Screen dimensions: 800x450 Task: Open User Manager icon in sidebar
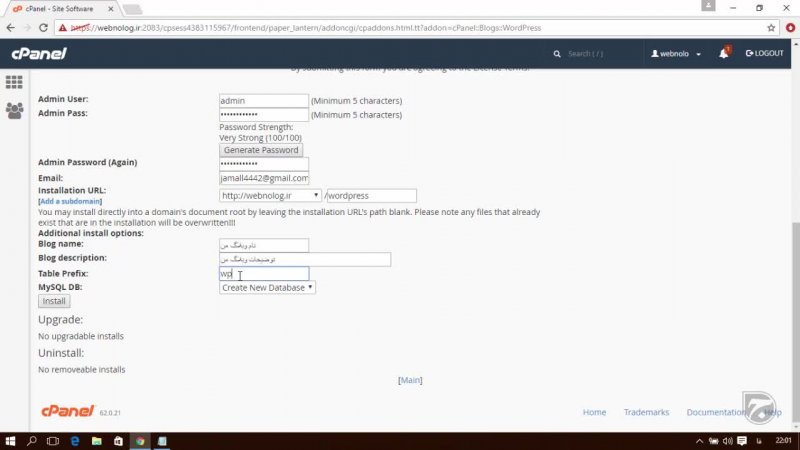point(14,111)
